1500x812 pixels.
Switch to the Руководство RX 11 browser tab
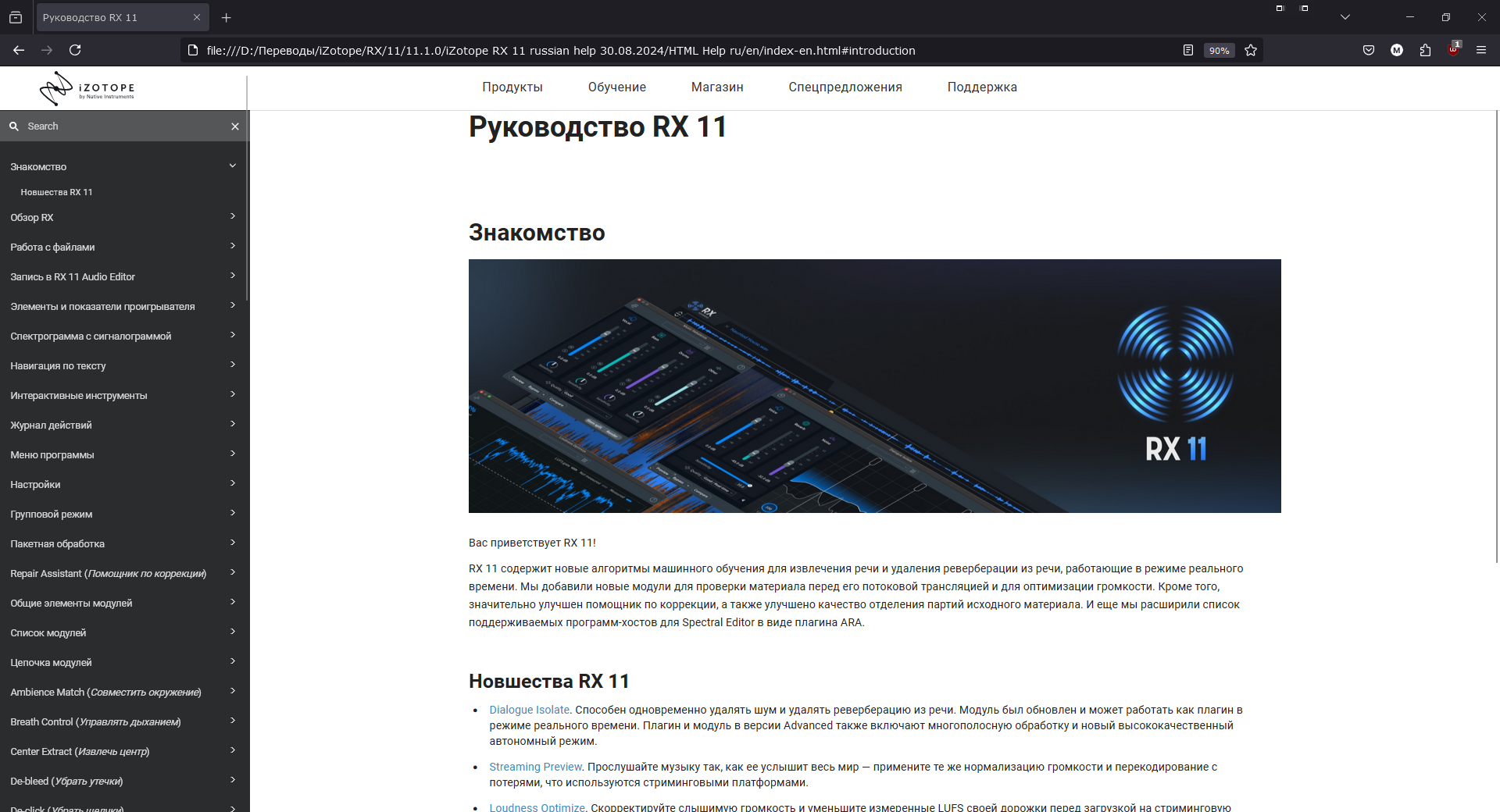[x=123, y=17]
